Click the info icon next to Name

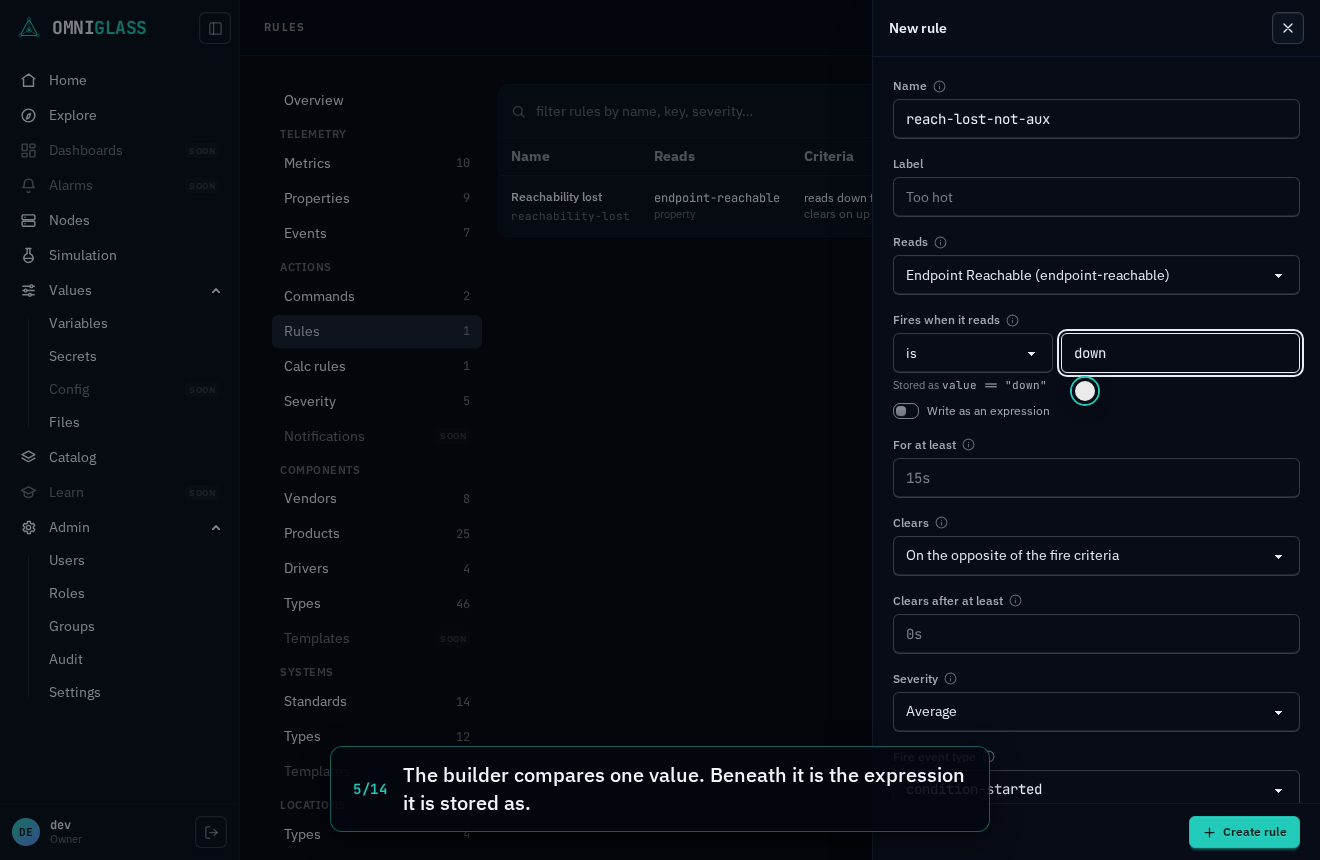939,86
